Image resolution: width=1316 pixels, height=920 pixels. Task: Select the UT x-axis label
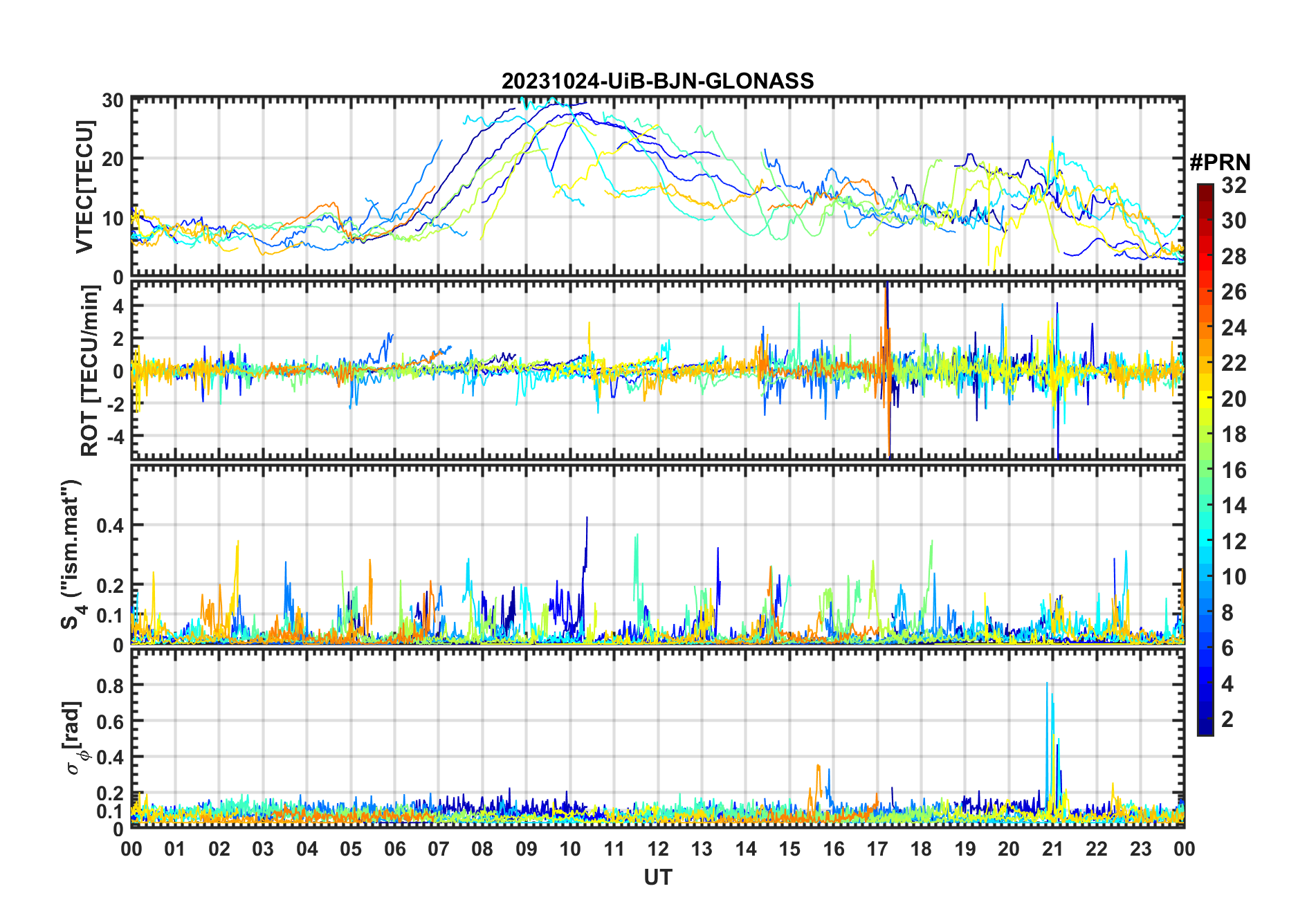657,877
